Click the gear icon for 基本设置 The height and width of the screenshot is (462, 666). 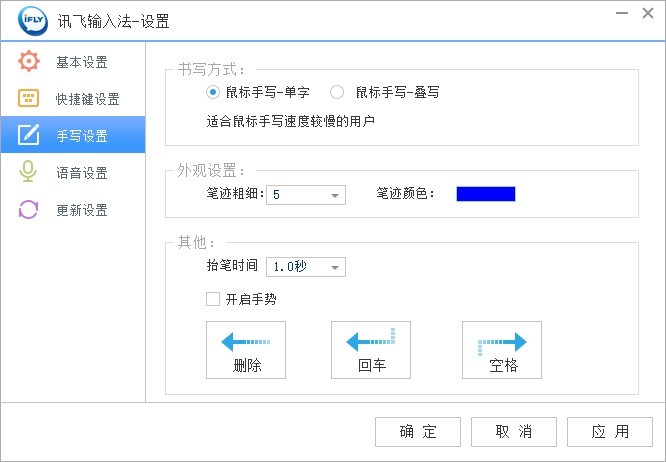[28, 62]
